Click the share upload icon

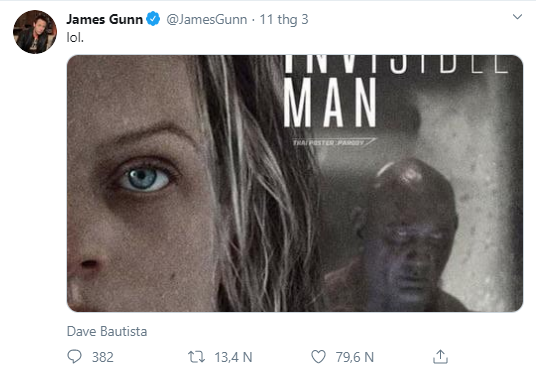440,357
